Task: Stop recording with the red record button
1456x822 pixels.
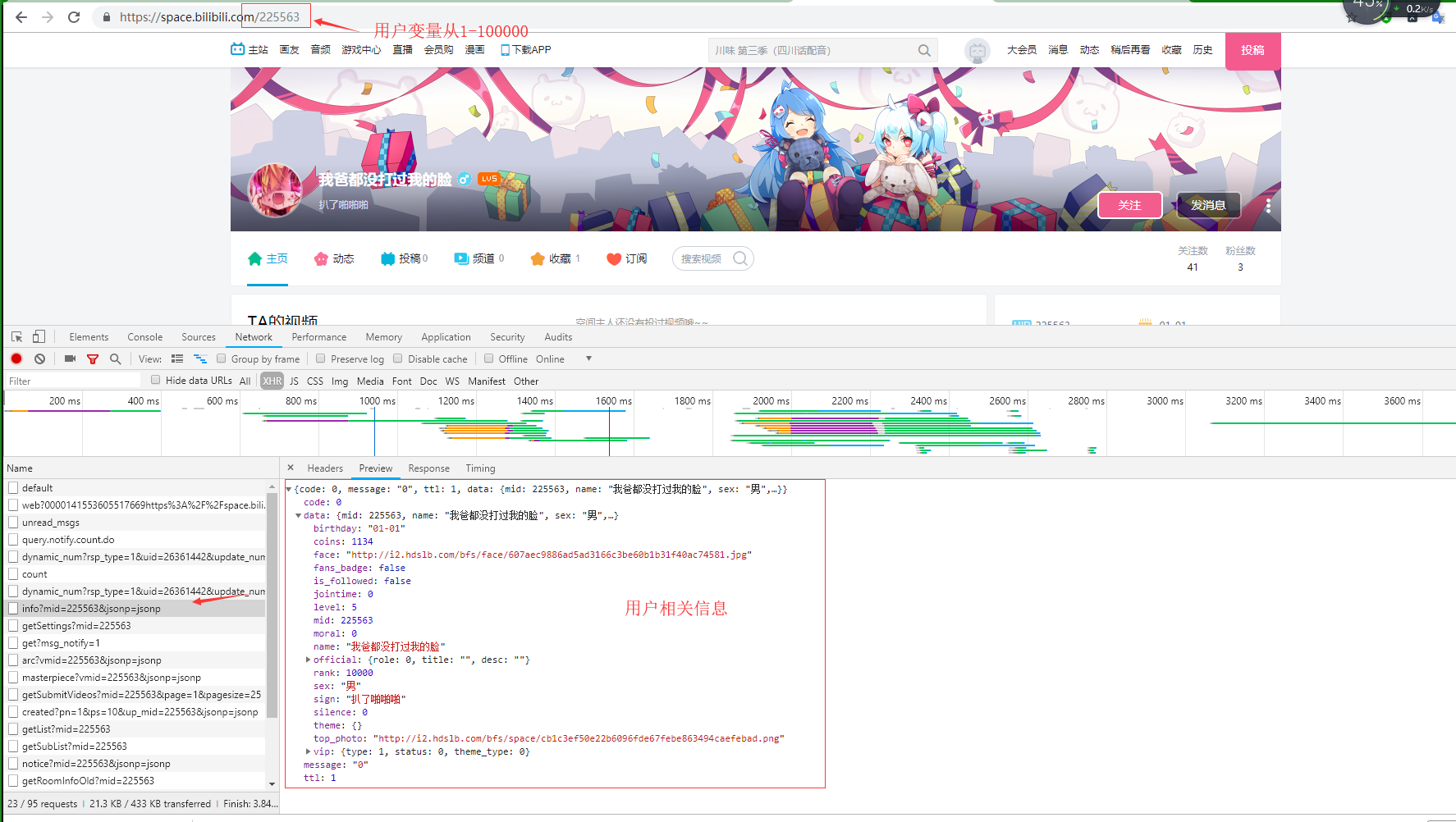Action: coord(16,359)
